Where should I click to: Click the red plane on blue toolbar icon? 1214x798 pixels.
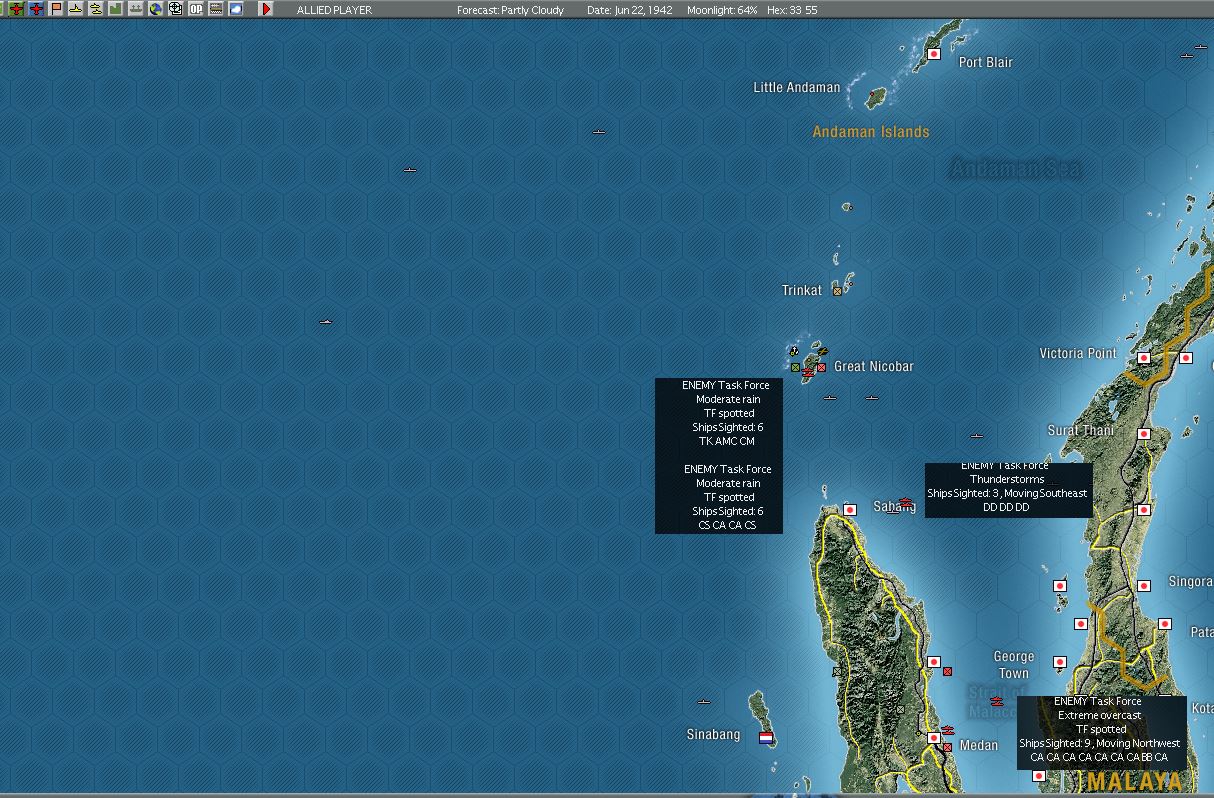[x=36, y=9]
